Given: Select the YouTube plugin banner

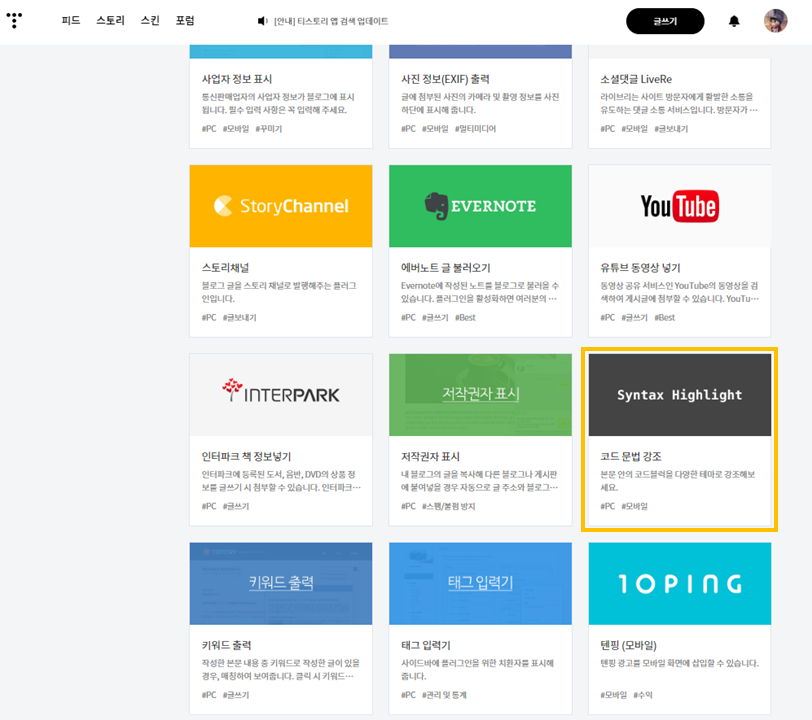Looking at the screenshot, I should (x=679, y=206).
